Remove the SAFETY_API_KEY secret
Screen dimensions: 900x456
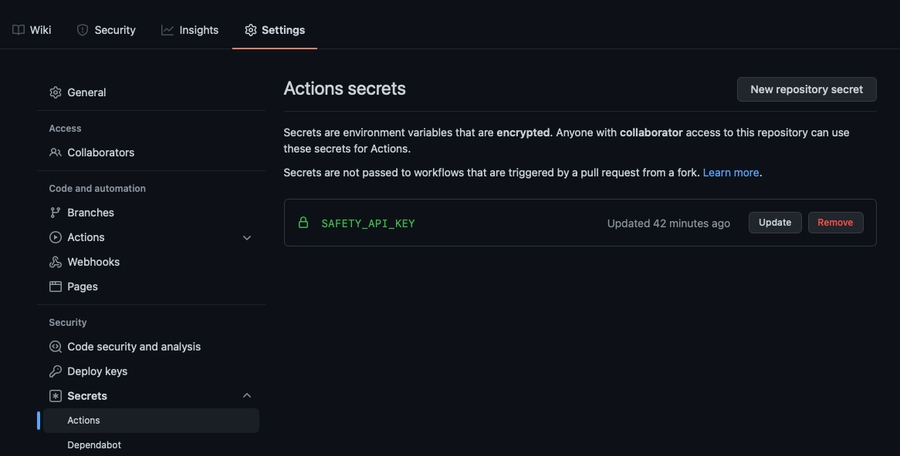coord(835,223)
